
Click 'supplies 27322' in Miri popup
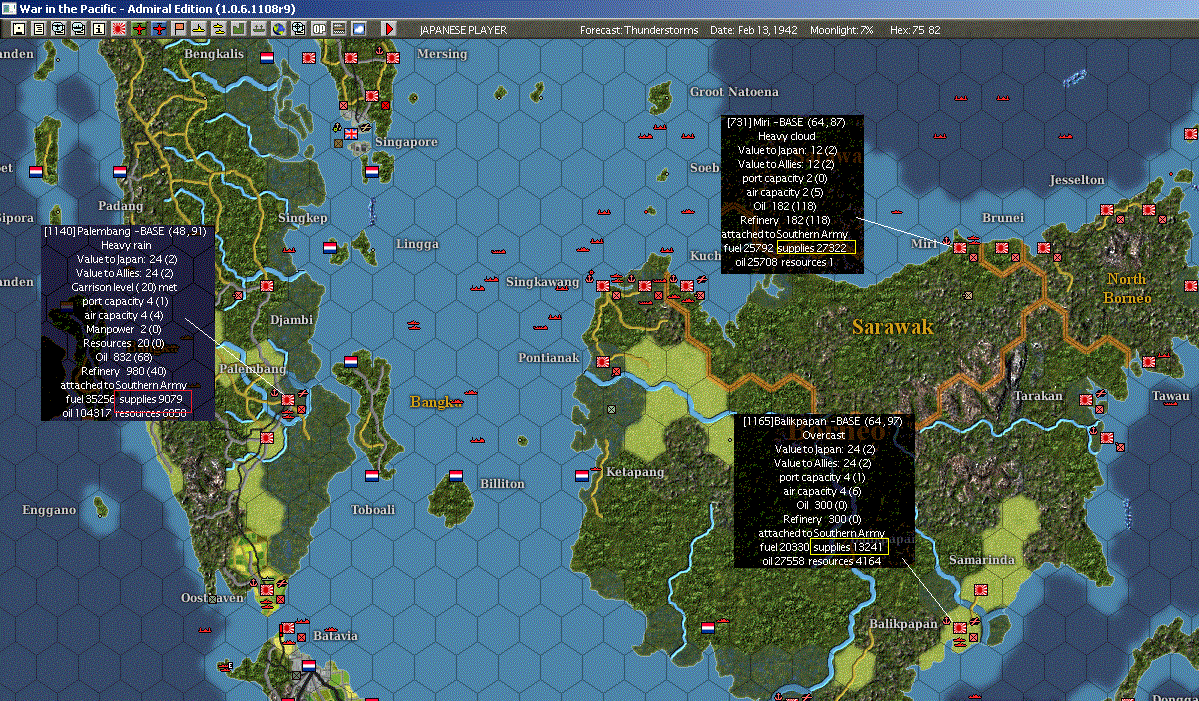812,248
